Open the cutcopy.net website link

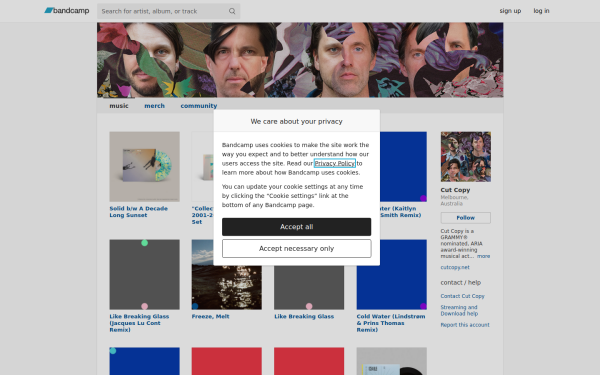point(455,267)
